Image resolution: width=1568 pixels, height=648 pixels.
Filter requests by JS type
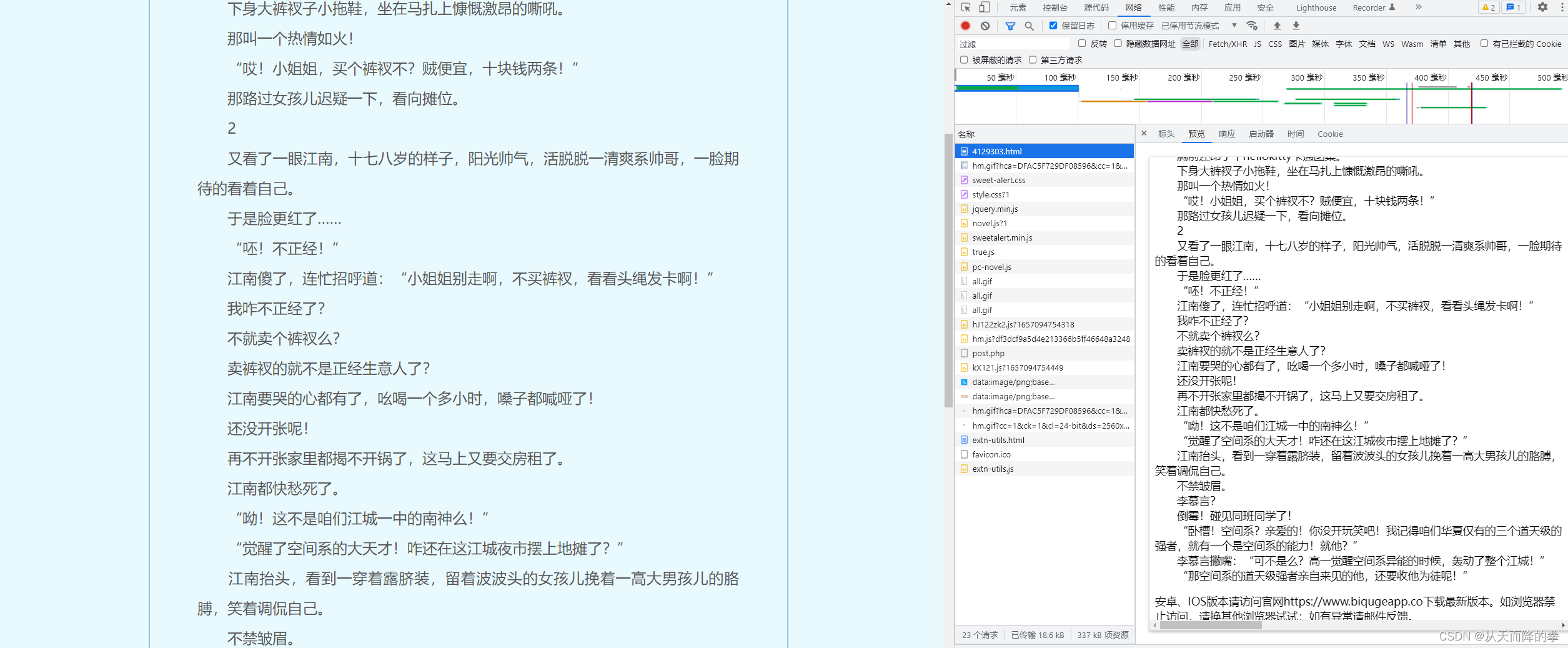coord(1258,44)
